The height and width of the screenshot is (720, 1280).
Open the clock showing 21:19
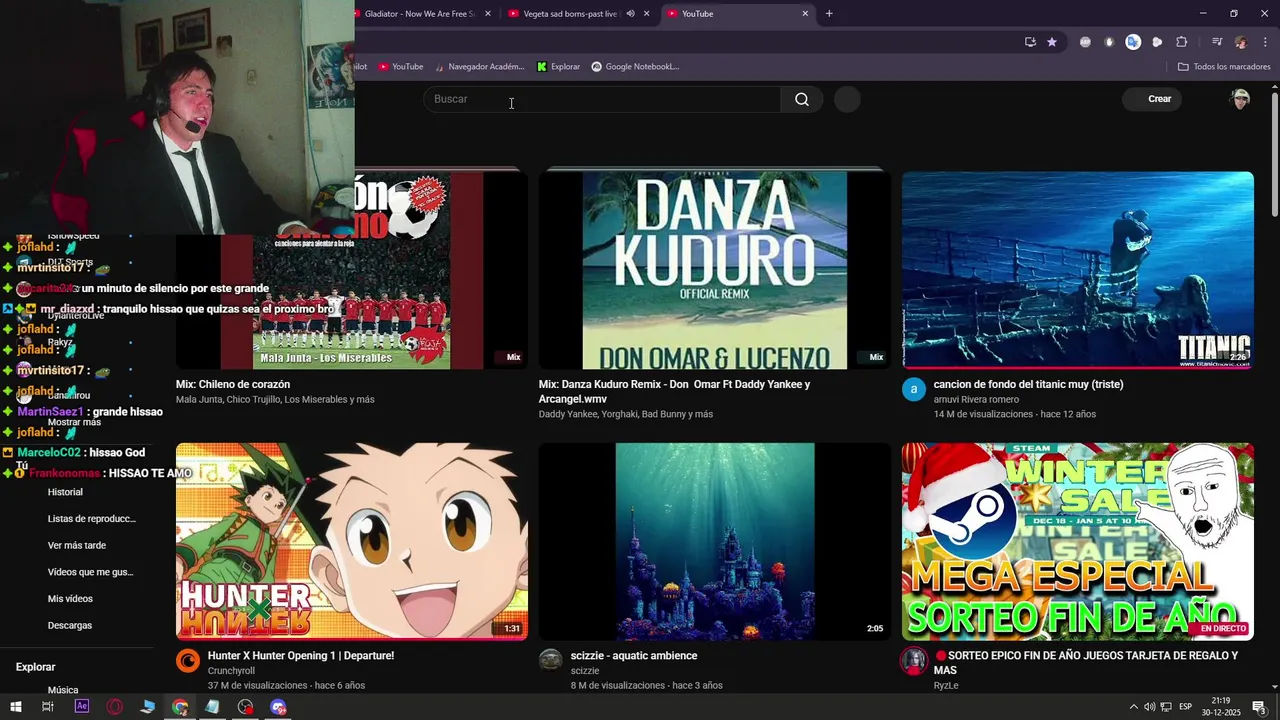(x=1221, y=707)
